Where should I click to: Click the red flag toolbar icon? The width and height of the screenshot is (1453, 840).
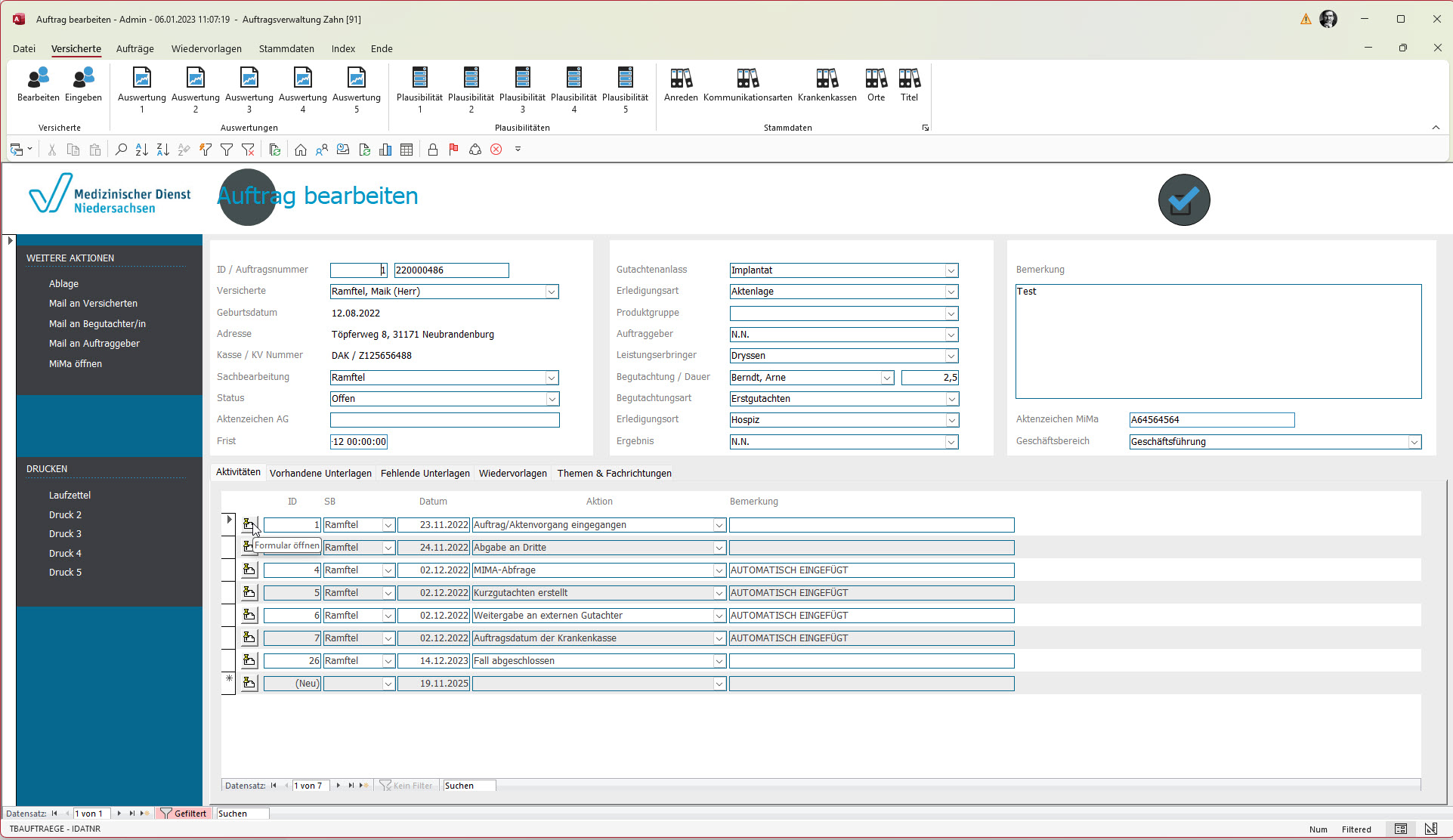click(x=453, y=150)
